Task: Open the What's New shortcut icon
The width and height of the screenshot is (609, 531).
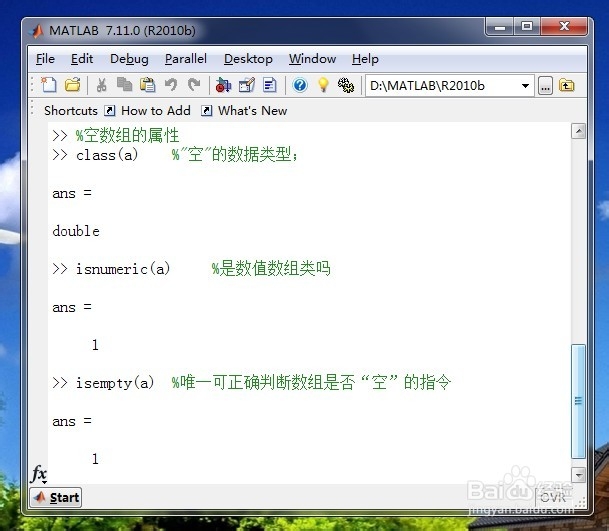Action: 207,111
